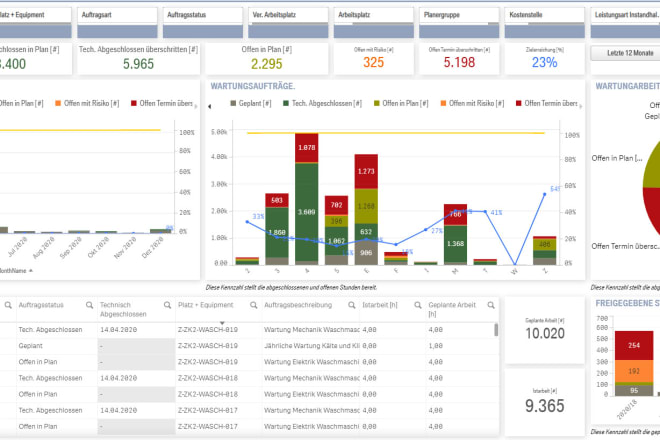Select the red 1.078 bar segment
The width and height of the screenshot is (660, 440).
tap(307, 149)
